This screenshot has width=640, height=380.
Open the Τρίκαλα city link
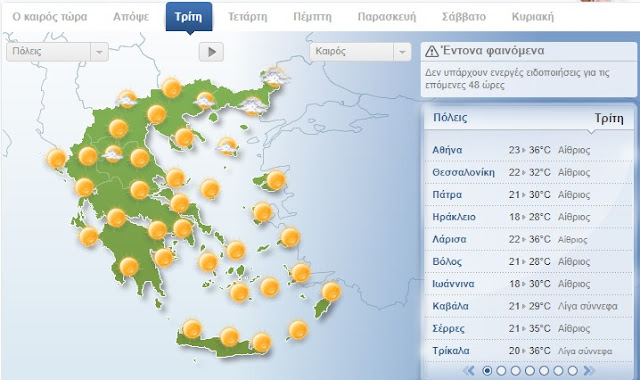pyautogui.click(x=451, y=351)
